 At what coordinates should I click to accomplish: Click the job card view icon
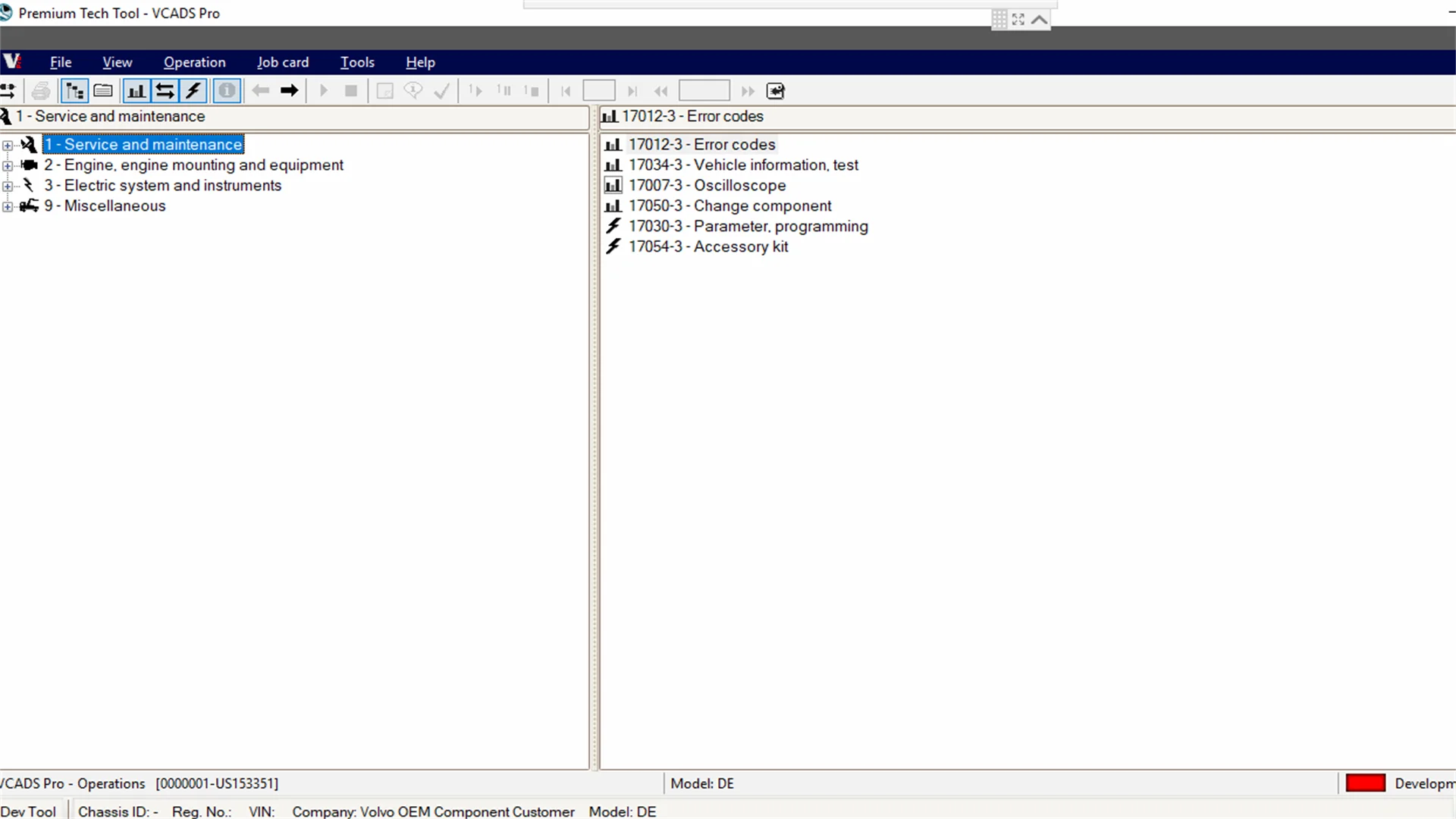(103, 91)
